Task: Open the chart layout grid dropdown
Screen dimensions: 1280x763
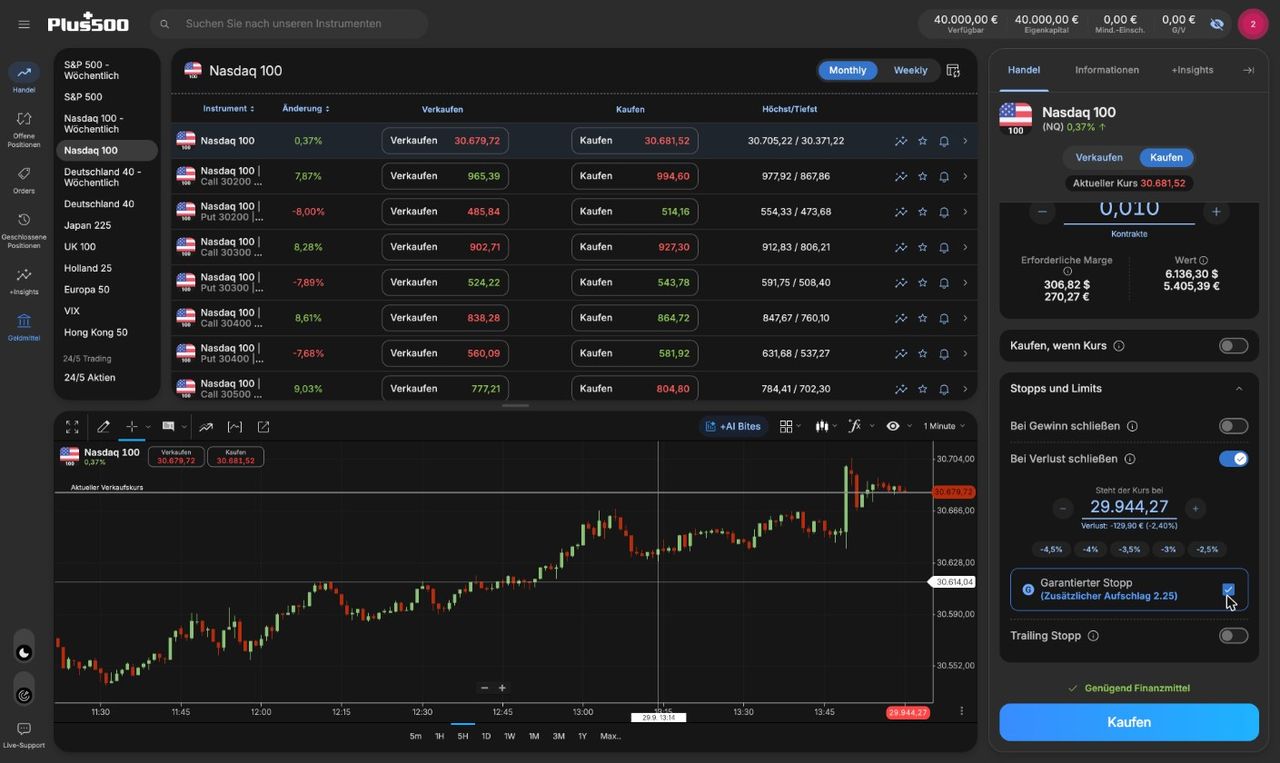Action: tap(790, 426)
